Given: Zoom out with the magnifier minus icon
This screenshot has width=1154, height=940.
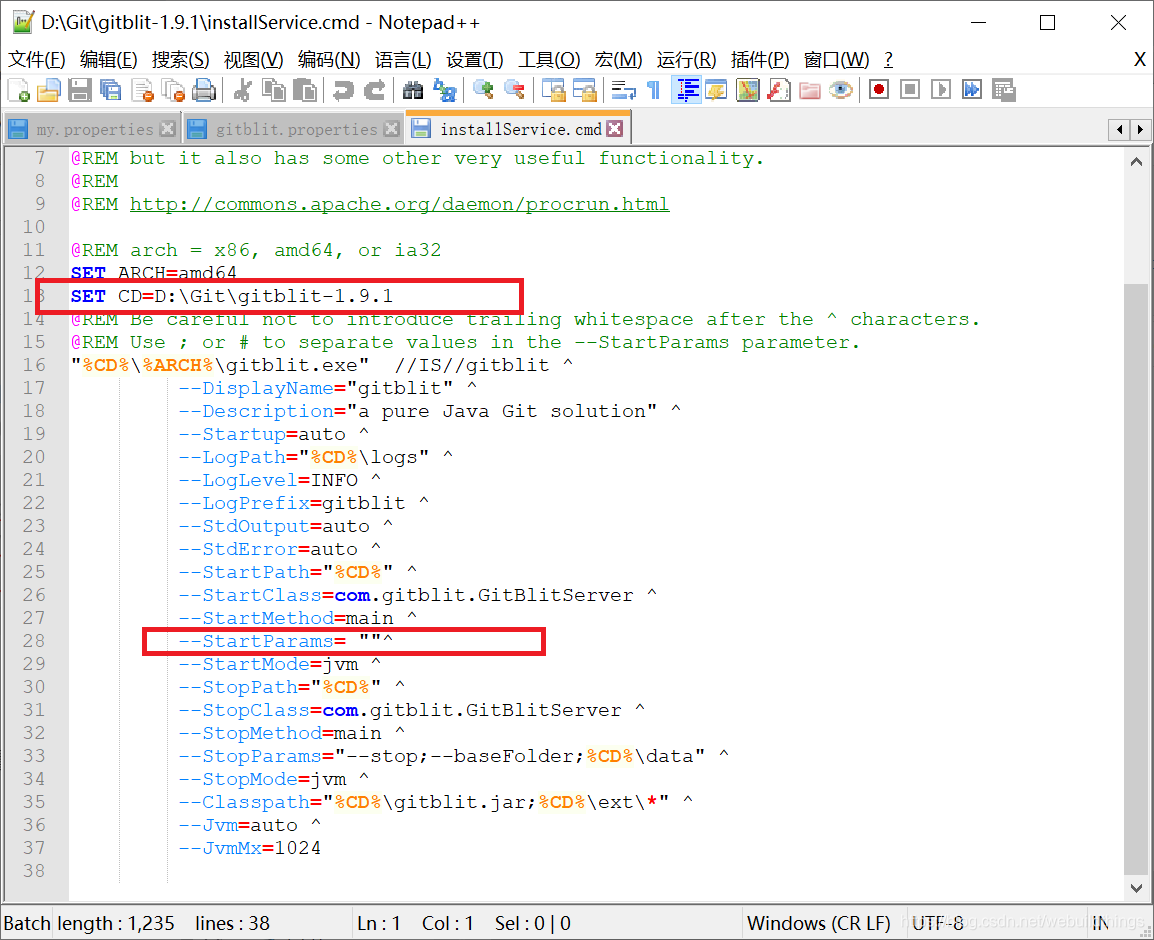Looking at the screenshot, I should (514, 90).
